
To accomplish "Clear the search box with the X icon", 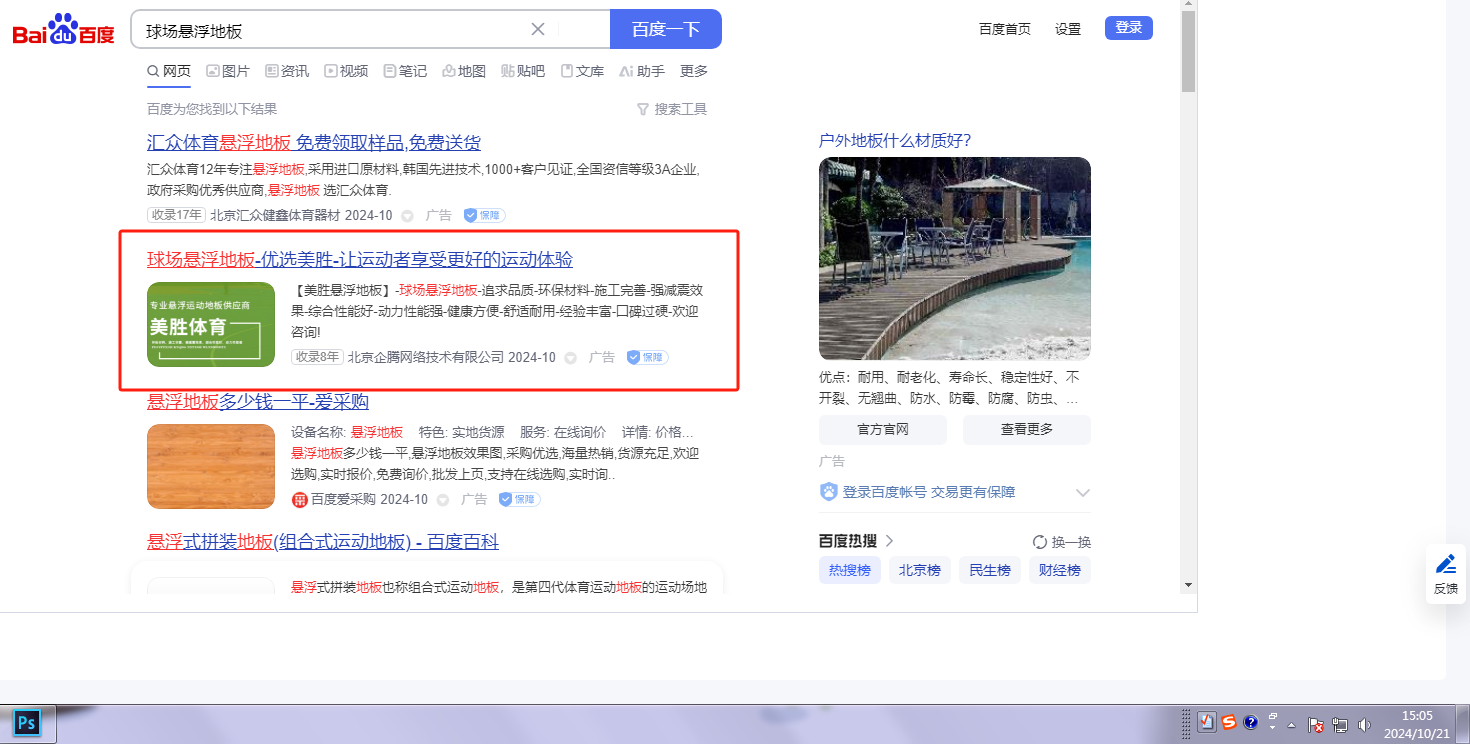I will 538,29.
